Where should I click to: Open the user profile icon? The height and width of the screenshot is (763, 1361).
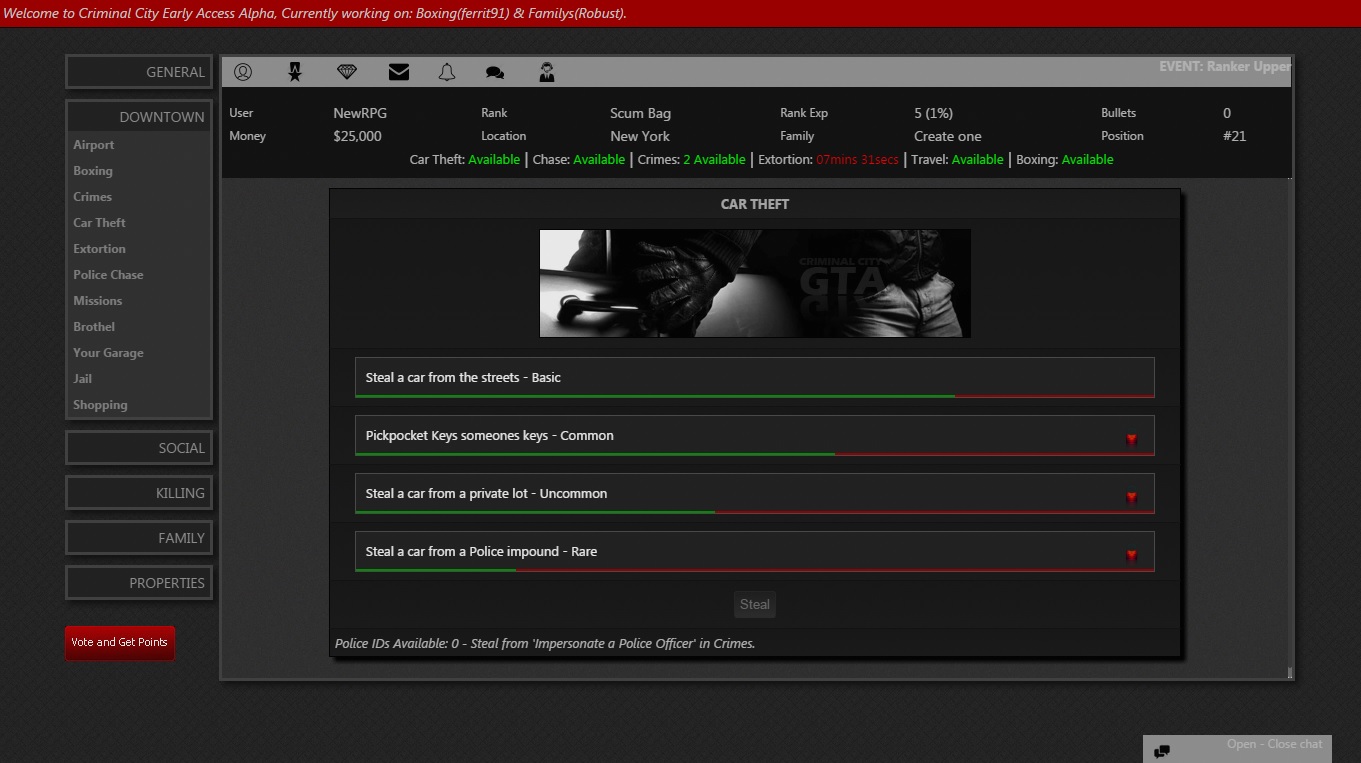(x=243, y=72)
